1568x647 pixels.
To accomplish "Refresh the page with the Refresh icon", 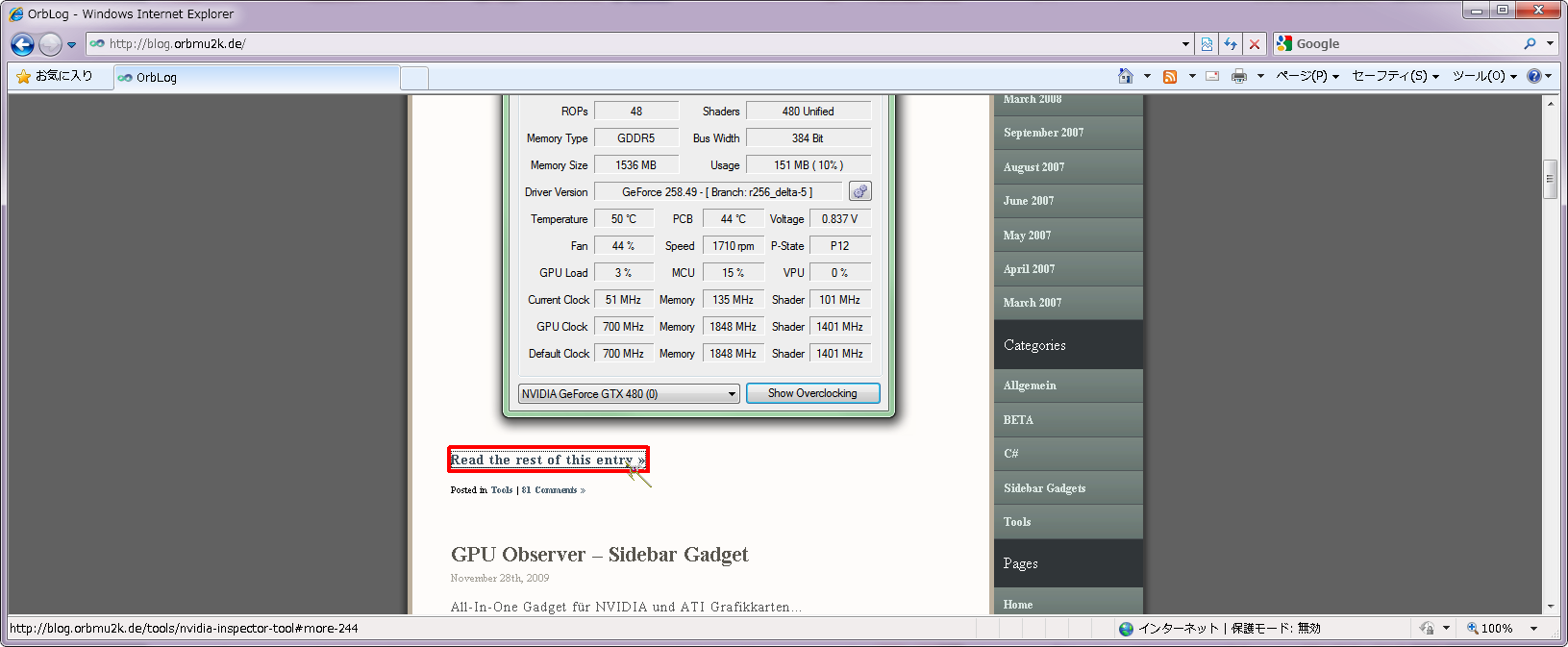I will 1231,44.
